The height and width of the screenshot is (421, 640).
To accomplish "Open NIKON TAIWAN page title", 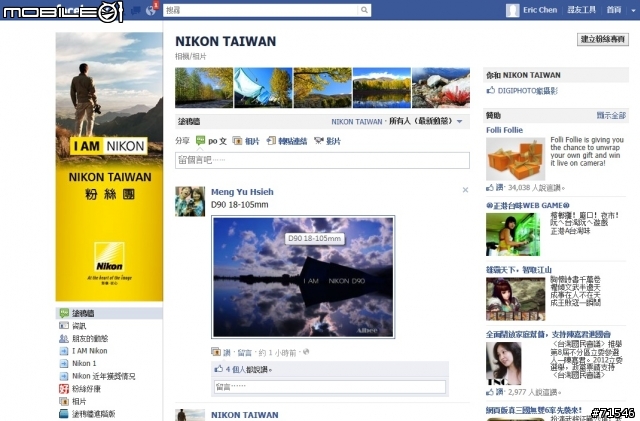I will [x=226, y=41].
